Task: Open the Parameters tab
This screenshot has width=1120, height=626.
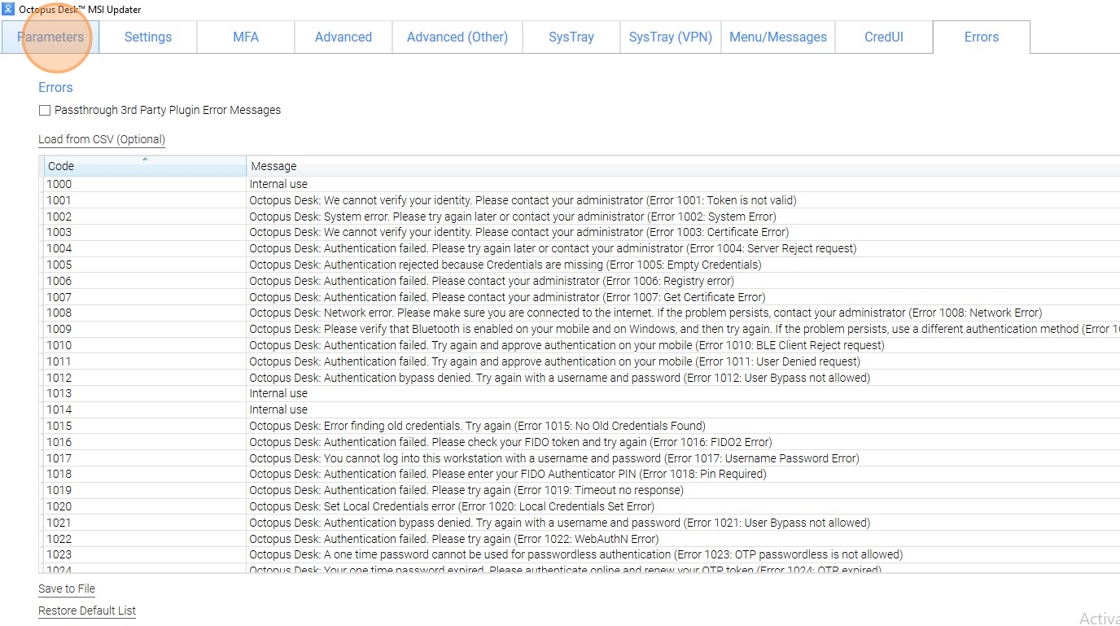Action: [x=50, y=37]
